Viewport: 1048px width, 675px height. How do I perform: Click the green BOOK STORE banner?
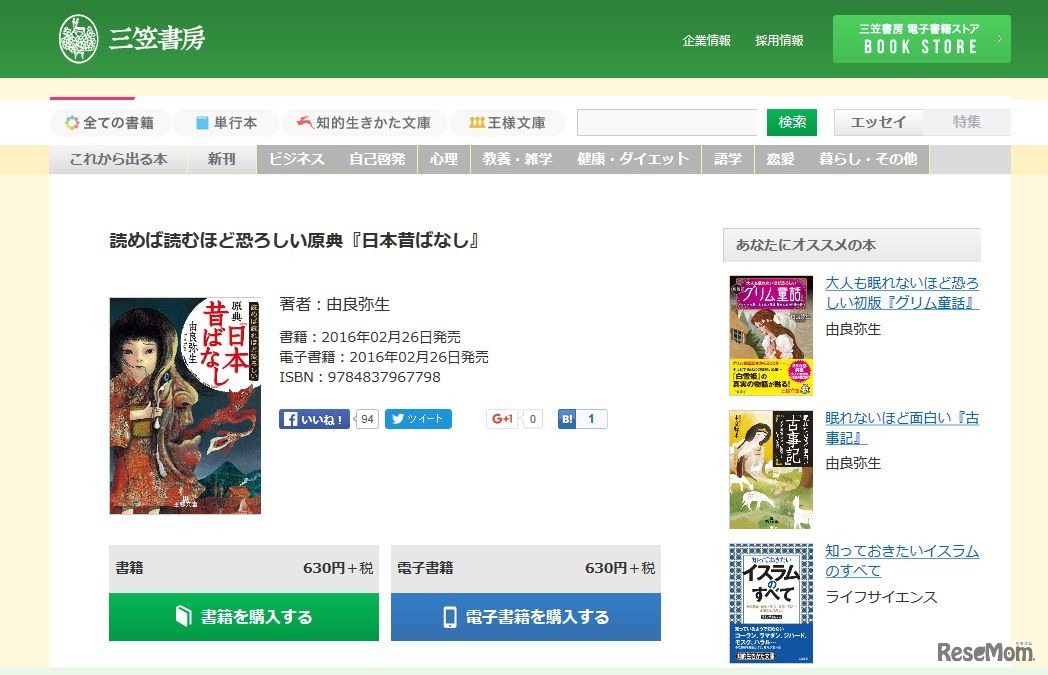pos(921,38)
